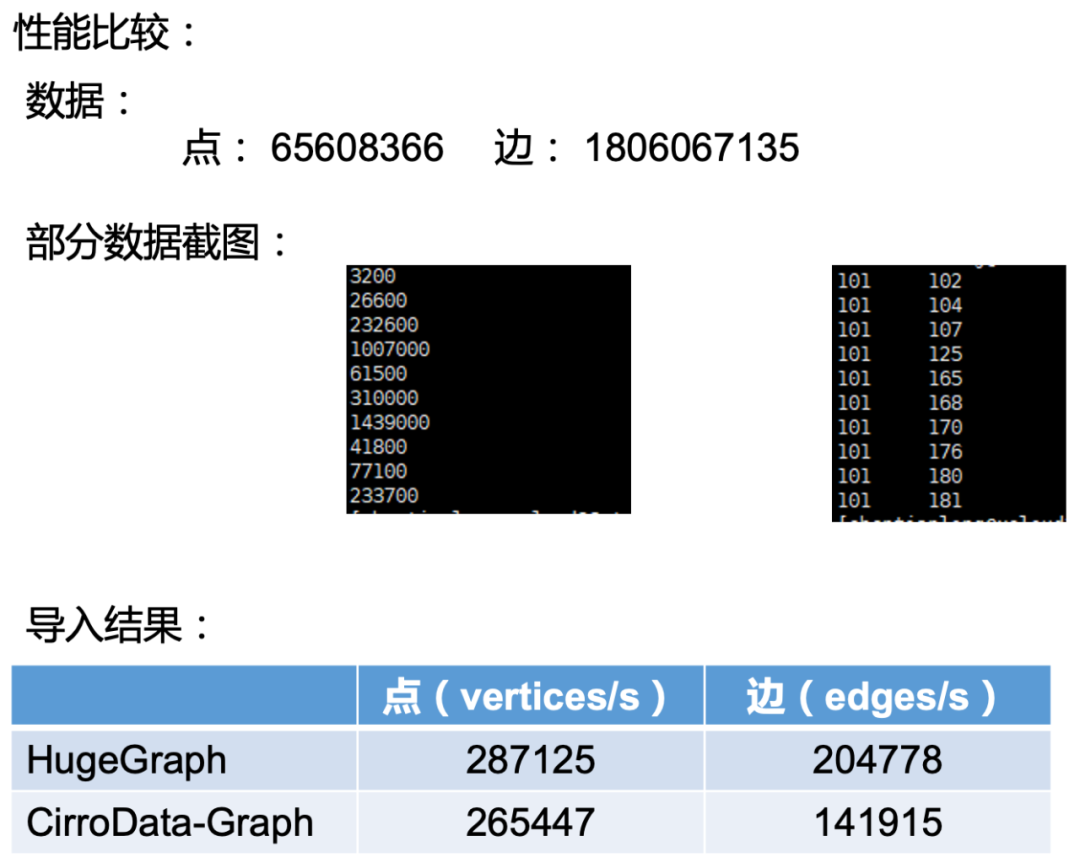Click value 1007000 in vertex screenshot
Screen dimensions: 1080x863
click(x=389, y=349)
